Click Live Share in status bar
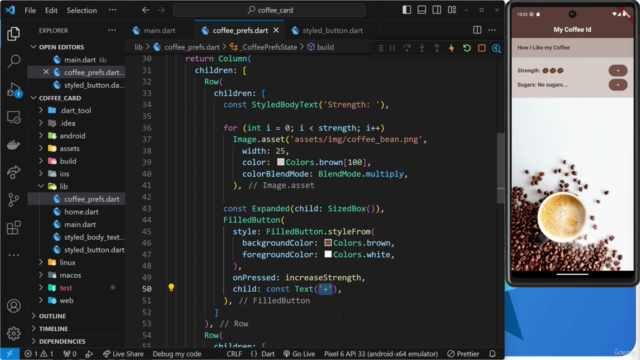 pos(123,353)
